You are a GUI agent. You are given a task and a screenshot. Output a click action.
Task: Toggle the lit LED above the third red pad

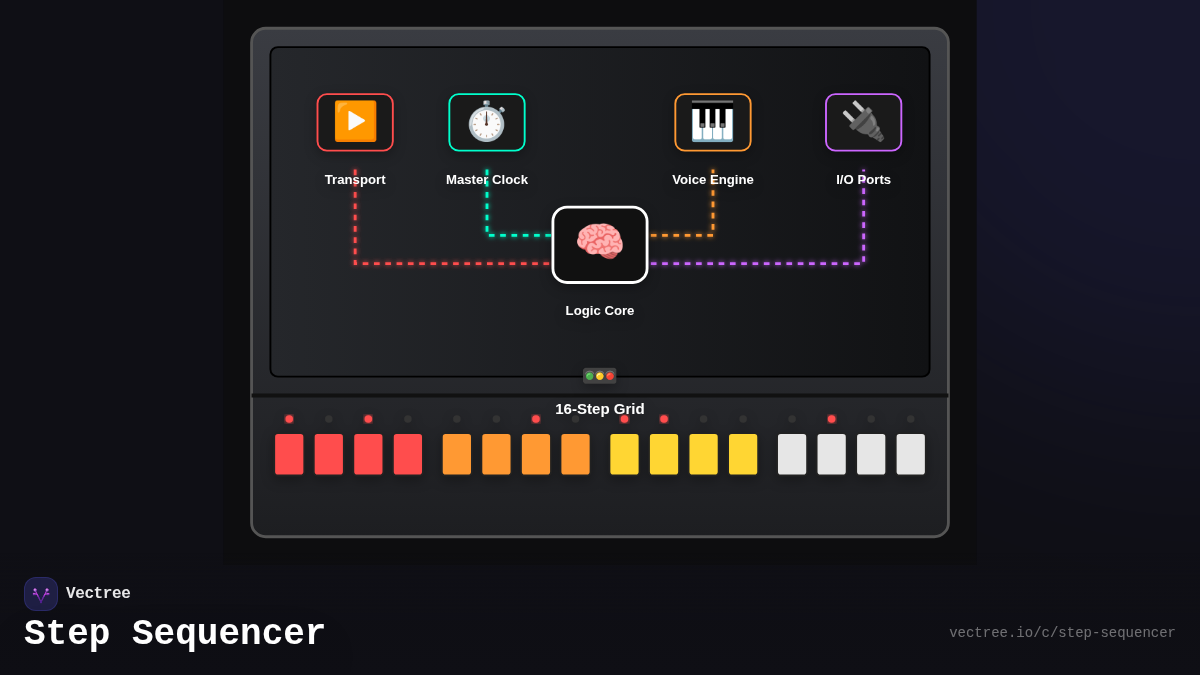(368, 419)
